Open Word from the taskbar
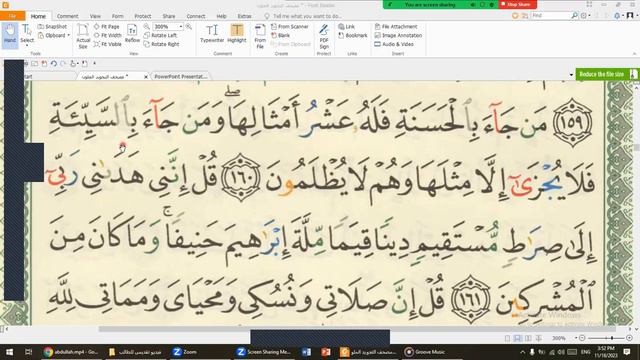The width and height of the screenshot is (640, 360). point(306,352)
